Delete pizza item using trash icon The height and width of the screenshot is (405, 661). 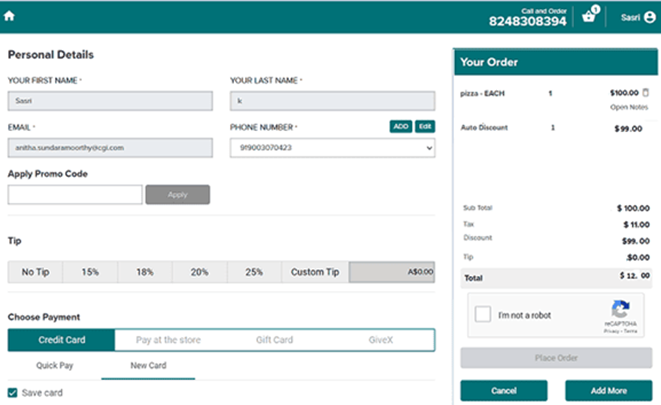click(x=645, y=92)
